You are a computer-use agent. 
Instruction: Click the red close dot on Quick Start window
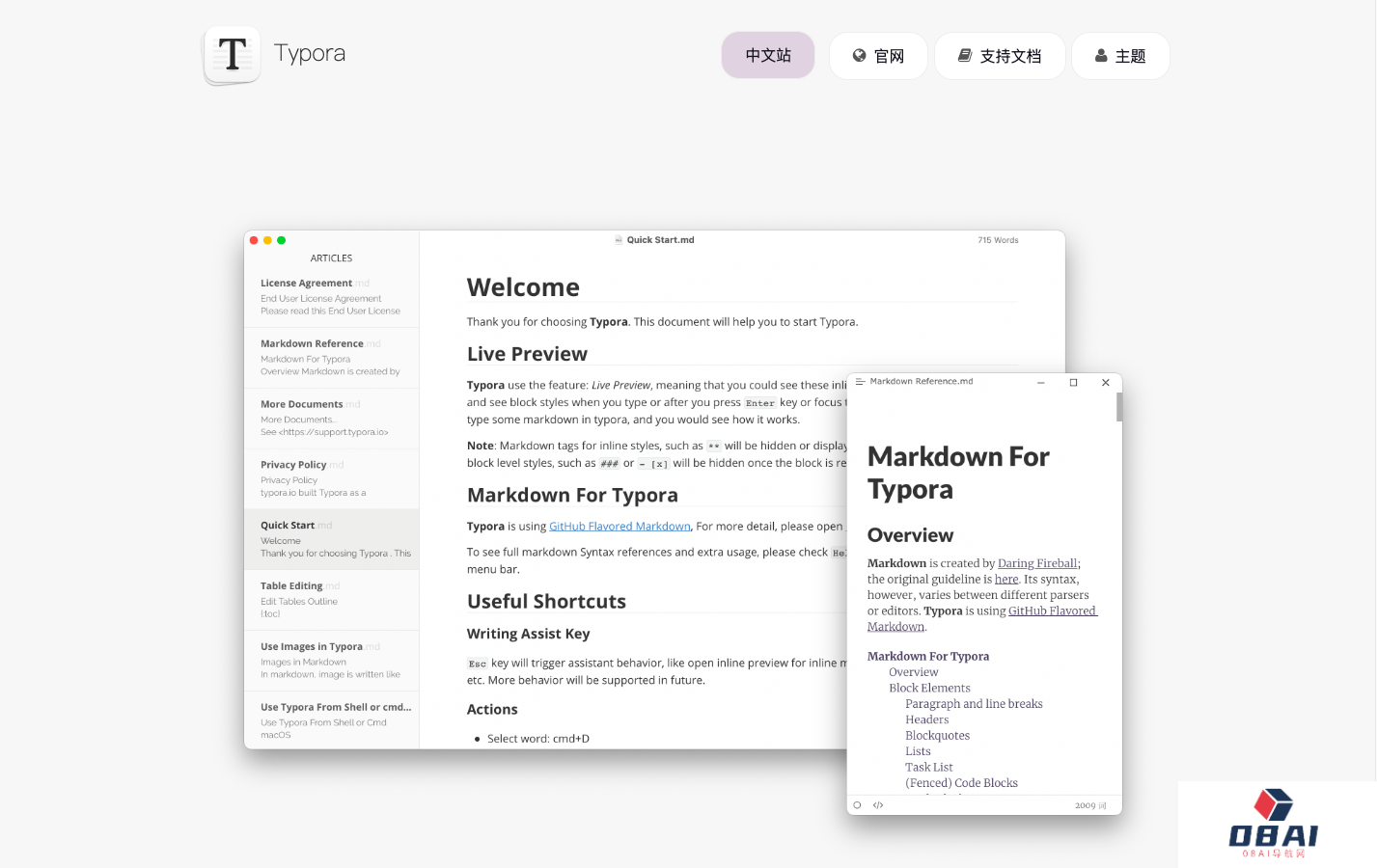pyautogui.click(x=254, y=240)
